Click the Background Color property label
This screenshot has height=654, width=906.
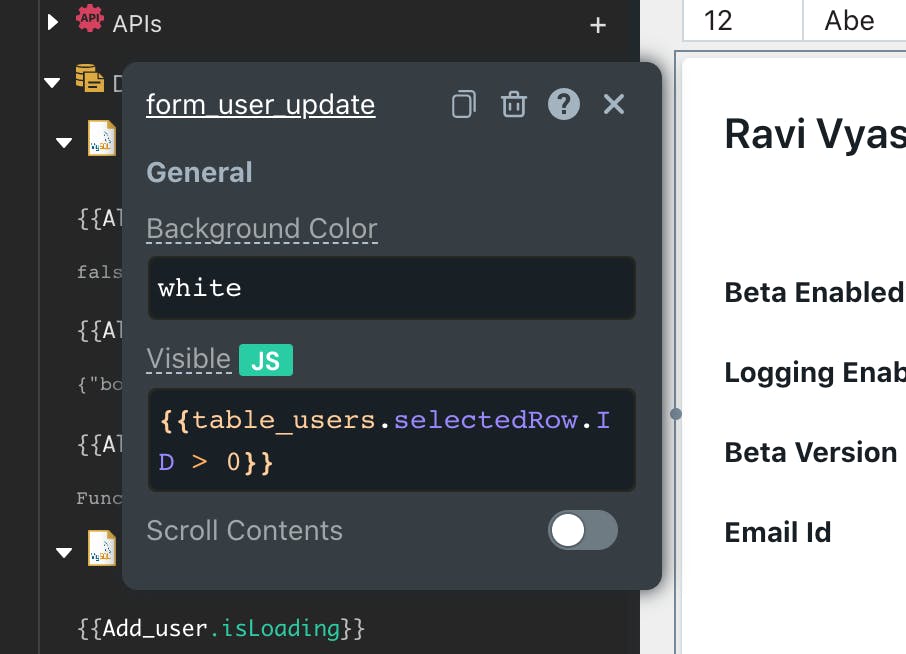pyautogui.click(x=261, y=229)
